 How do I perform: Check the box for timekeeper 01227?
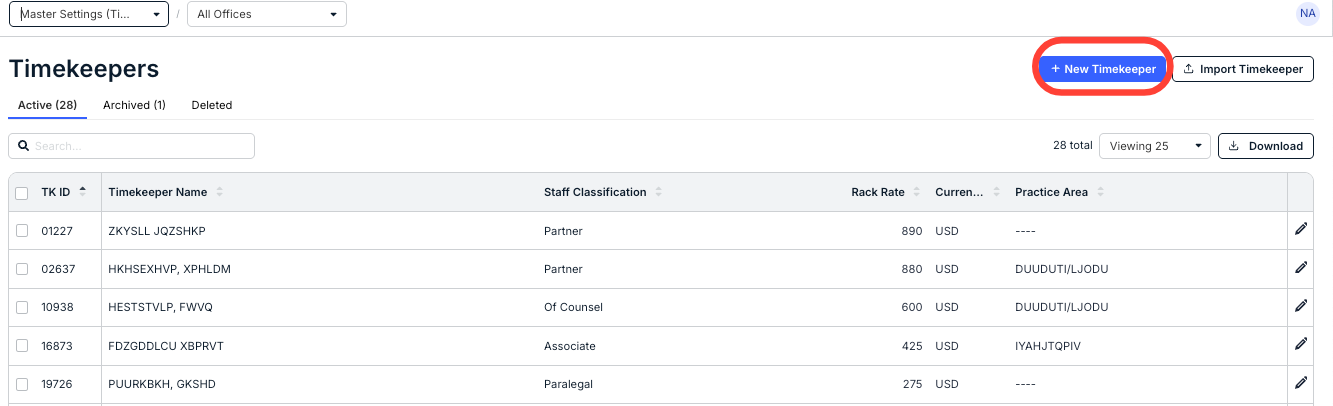tap(22, 231)
